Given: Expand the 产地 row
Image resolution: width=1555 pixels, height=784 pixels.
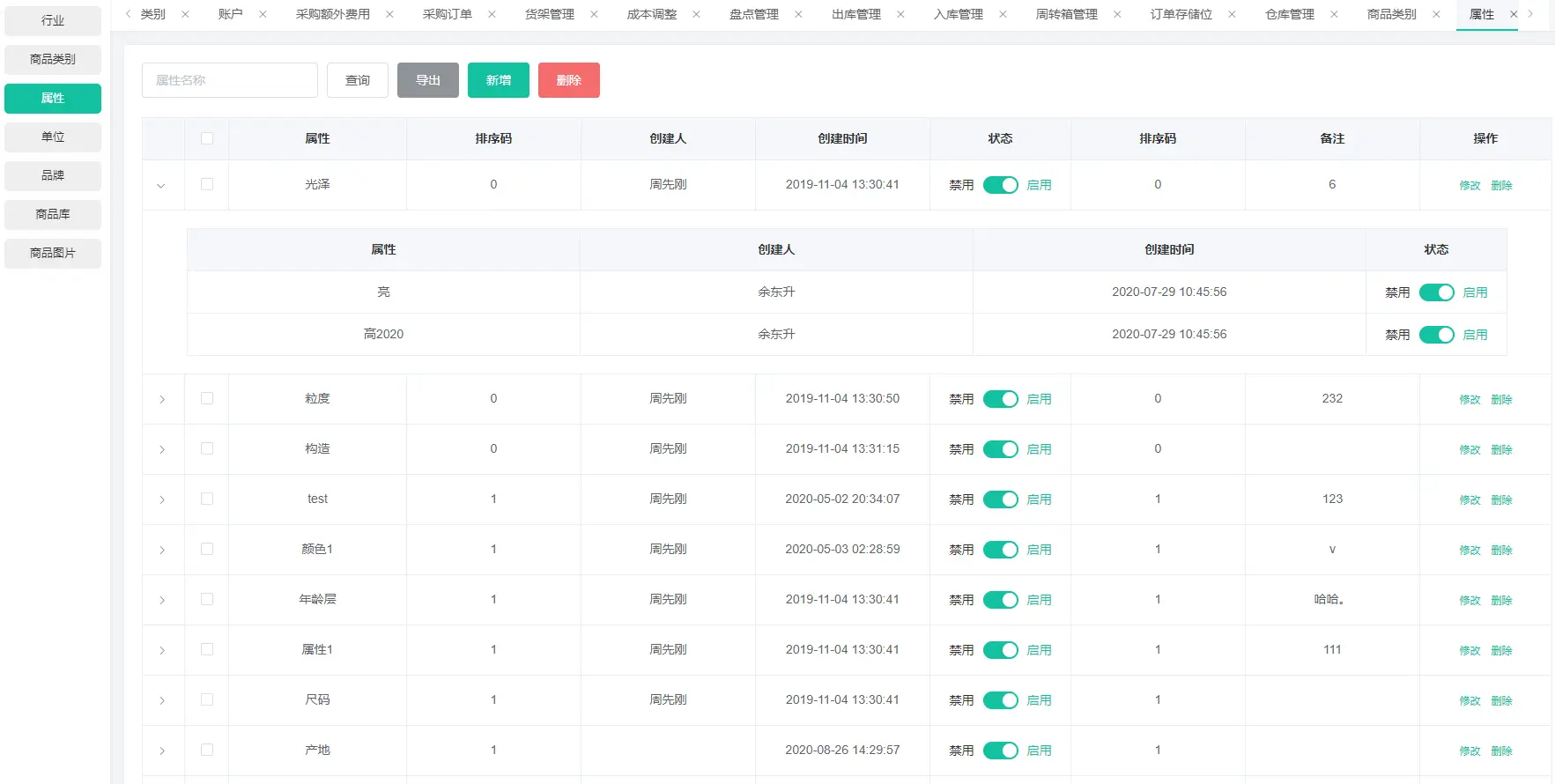Looking at the screenshot, I should (x=162, y=751).
